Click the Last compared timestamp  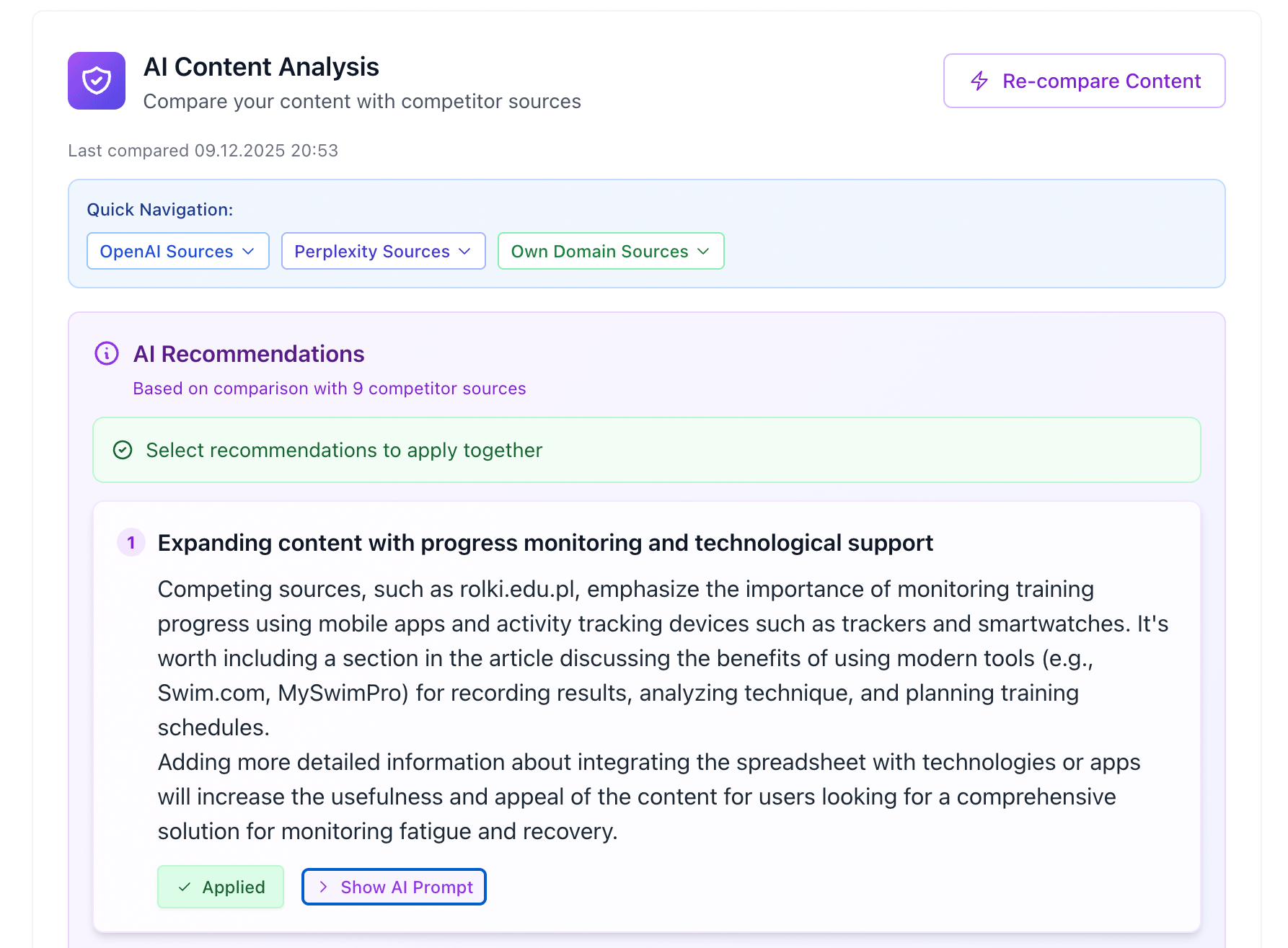pyautogui.click(x=203, y=151)
